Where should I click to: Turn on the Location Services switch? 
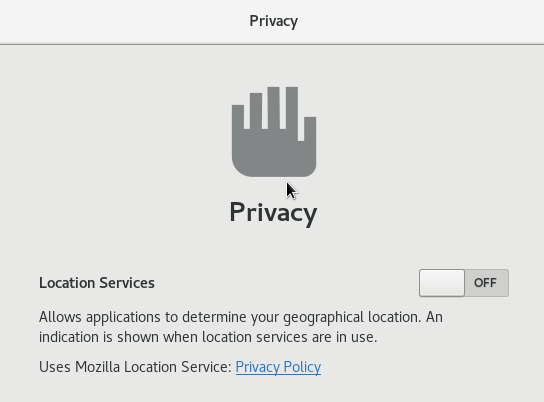[464, 283]
